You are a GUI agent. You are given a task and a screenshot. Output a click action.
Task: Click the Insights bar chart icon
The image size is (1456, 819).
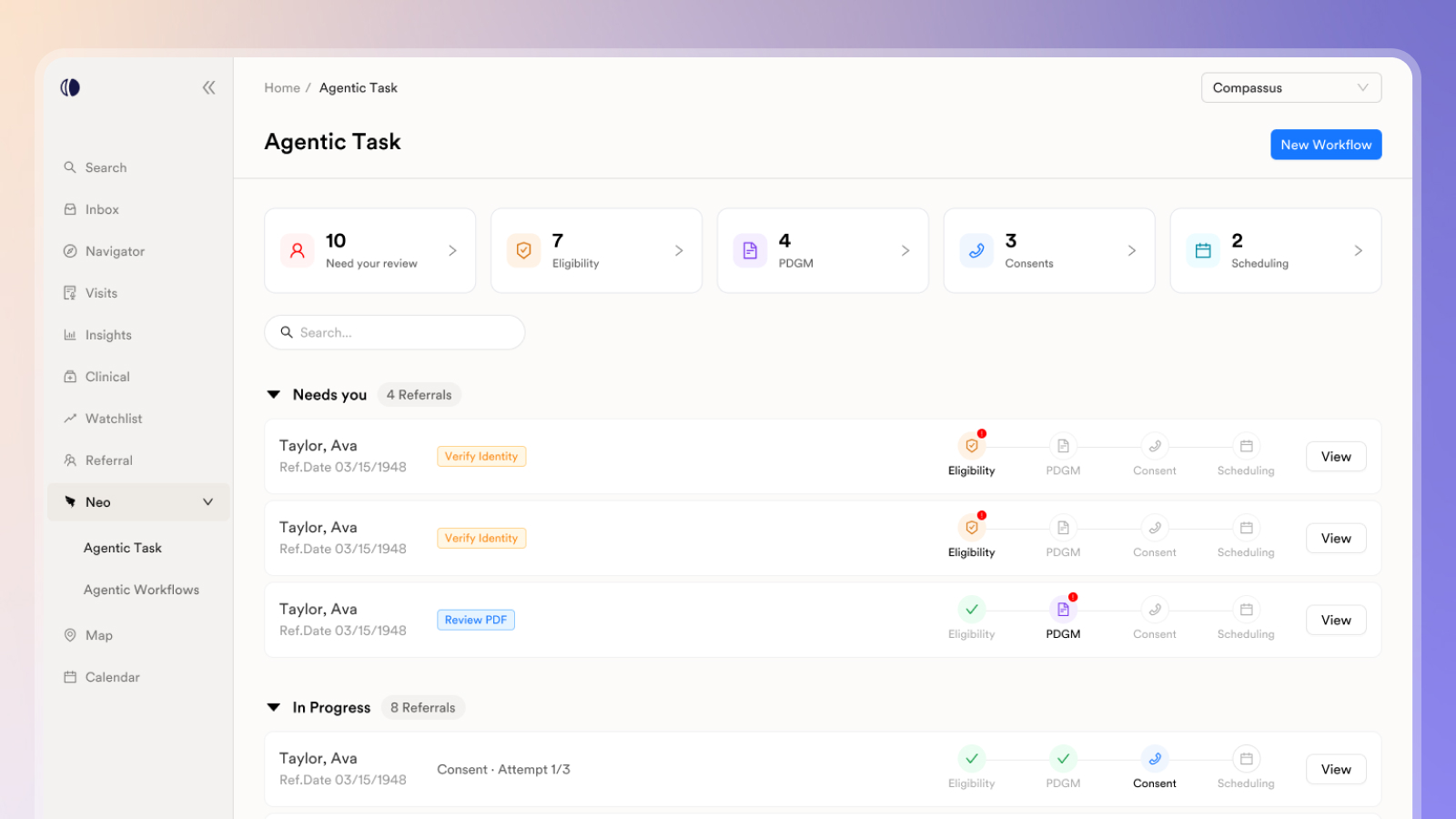click(70, 335)
